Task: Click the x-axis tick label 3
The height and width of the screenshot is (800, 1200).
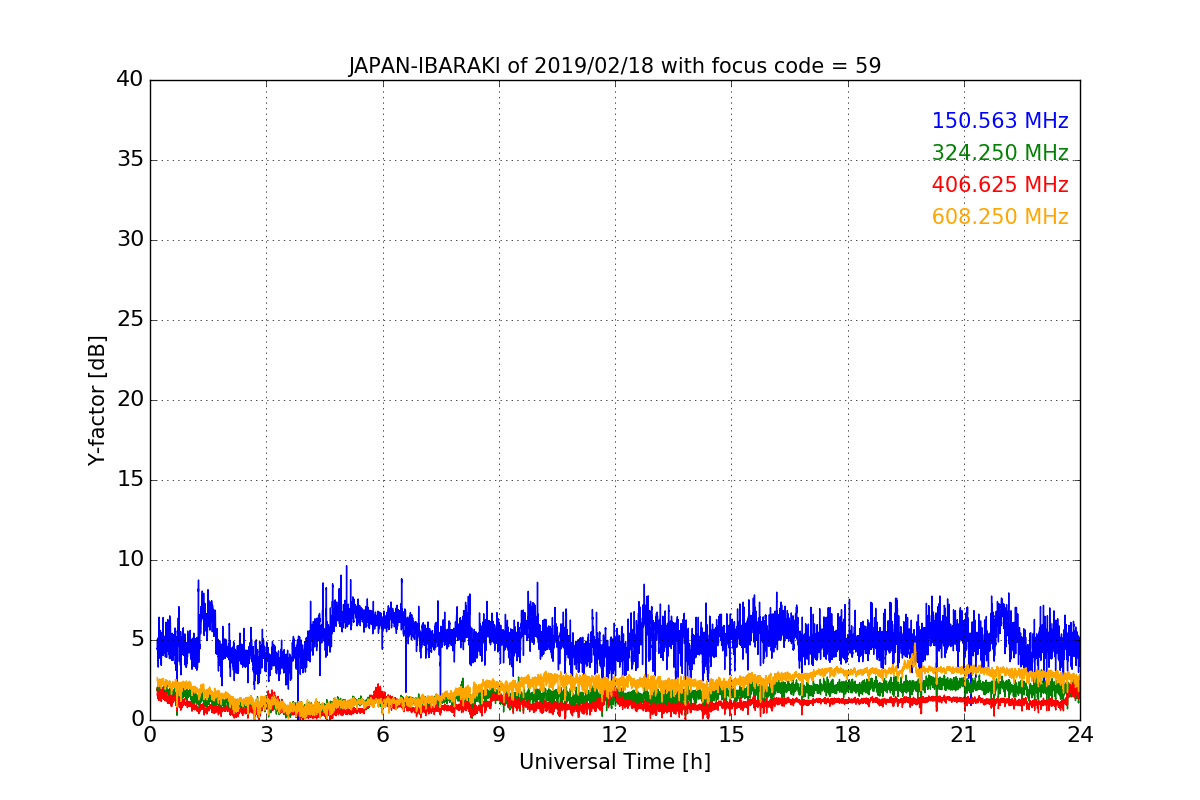Action: tap(266, 735)
